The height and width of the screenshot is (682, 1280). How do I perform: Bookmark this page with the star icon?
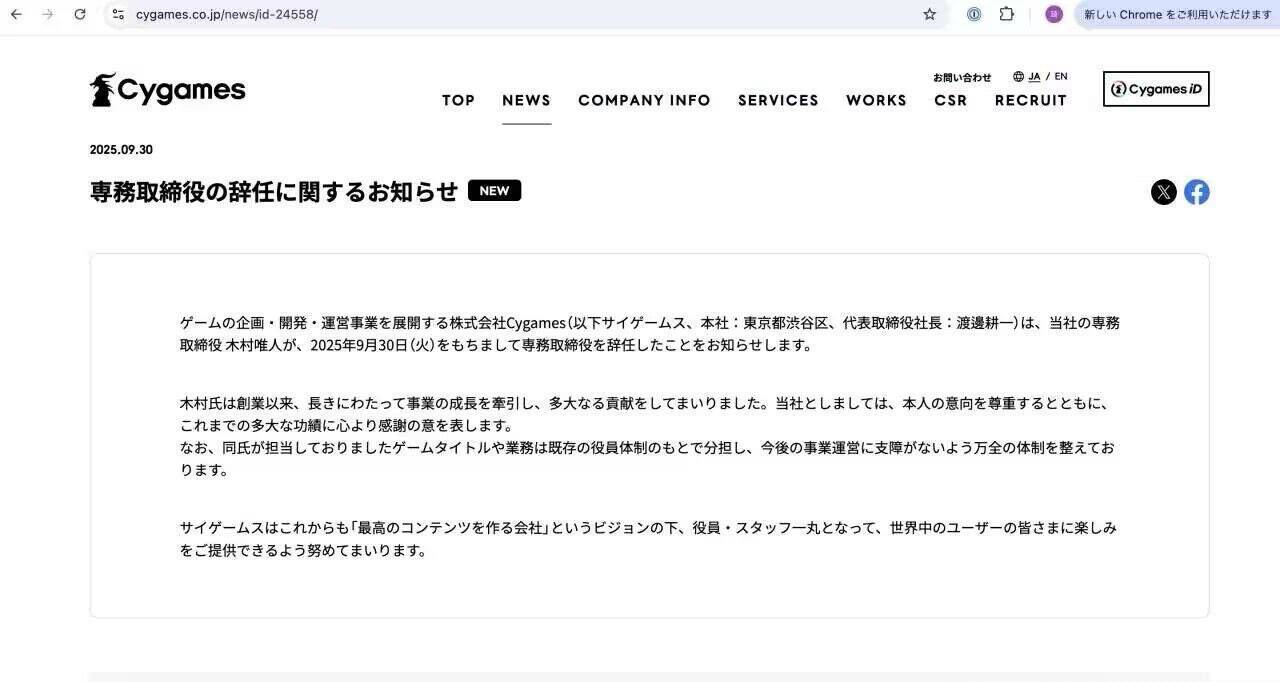tap(930, 14)
